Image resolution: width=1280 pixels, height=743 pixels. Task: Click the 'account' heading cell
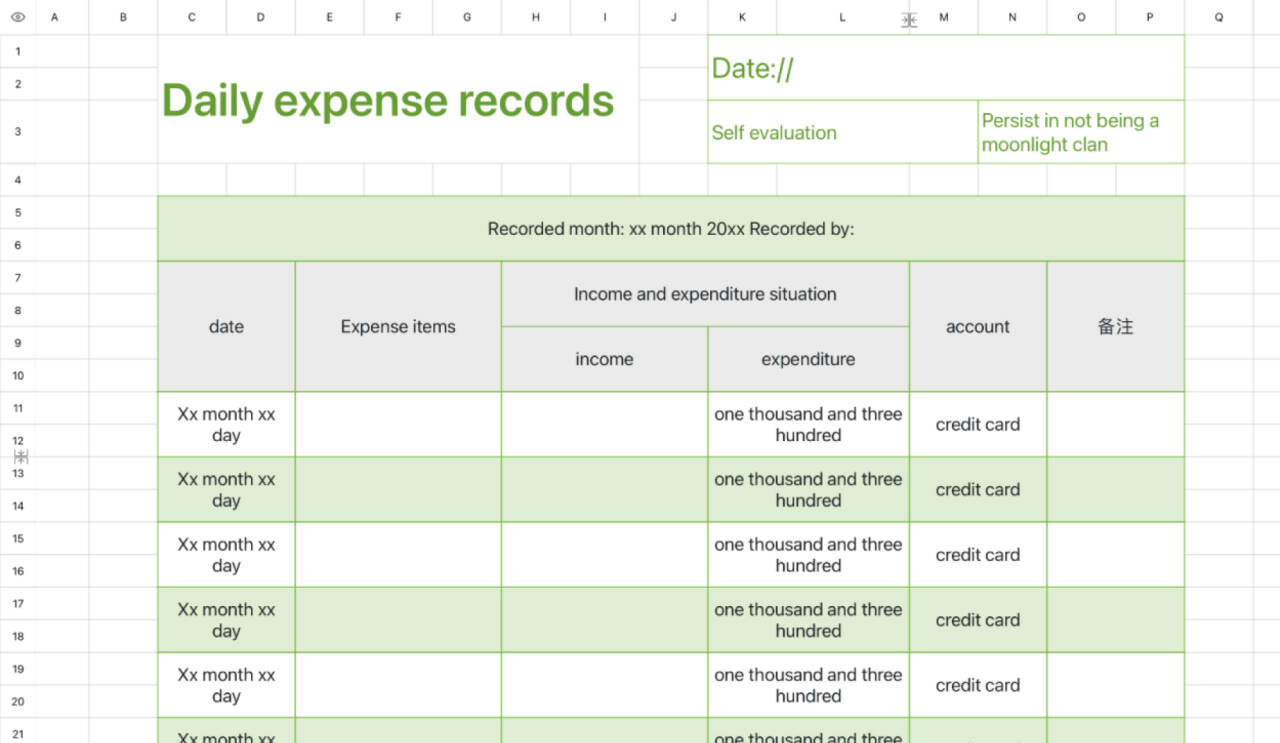(978, 327)
